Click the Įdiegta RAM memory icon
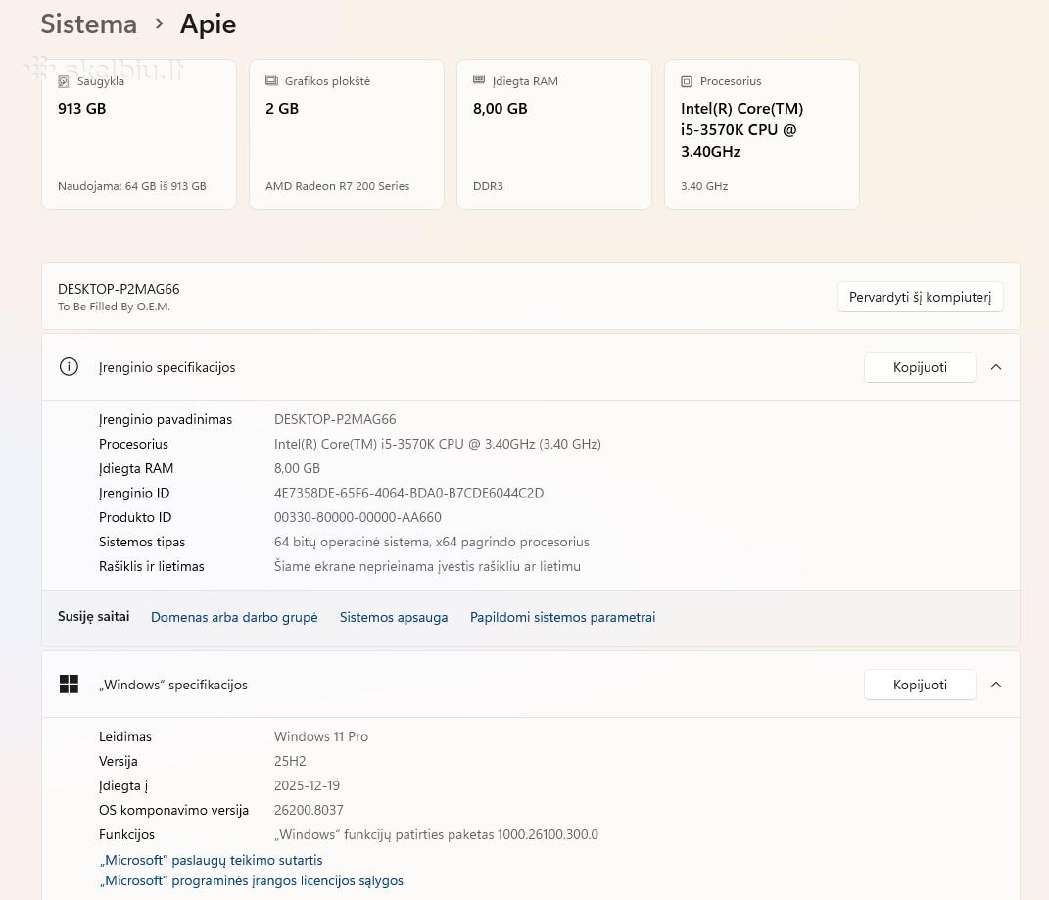Screen dimensions: 1049x900 (x=479, y=80)
